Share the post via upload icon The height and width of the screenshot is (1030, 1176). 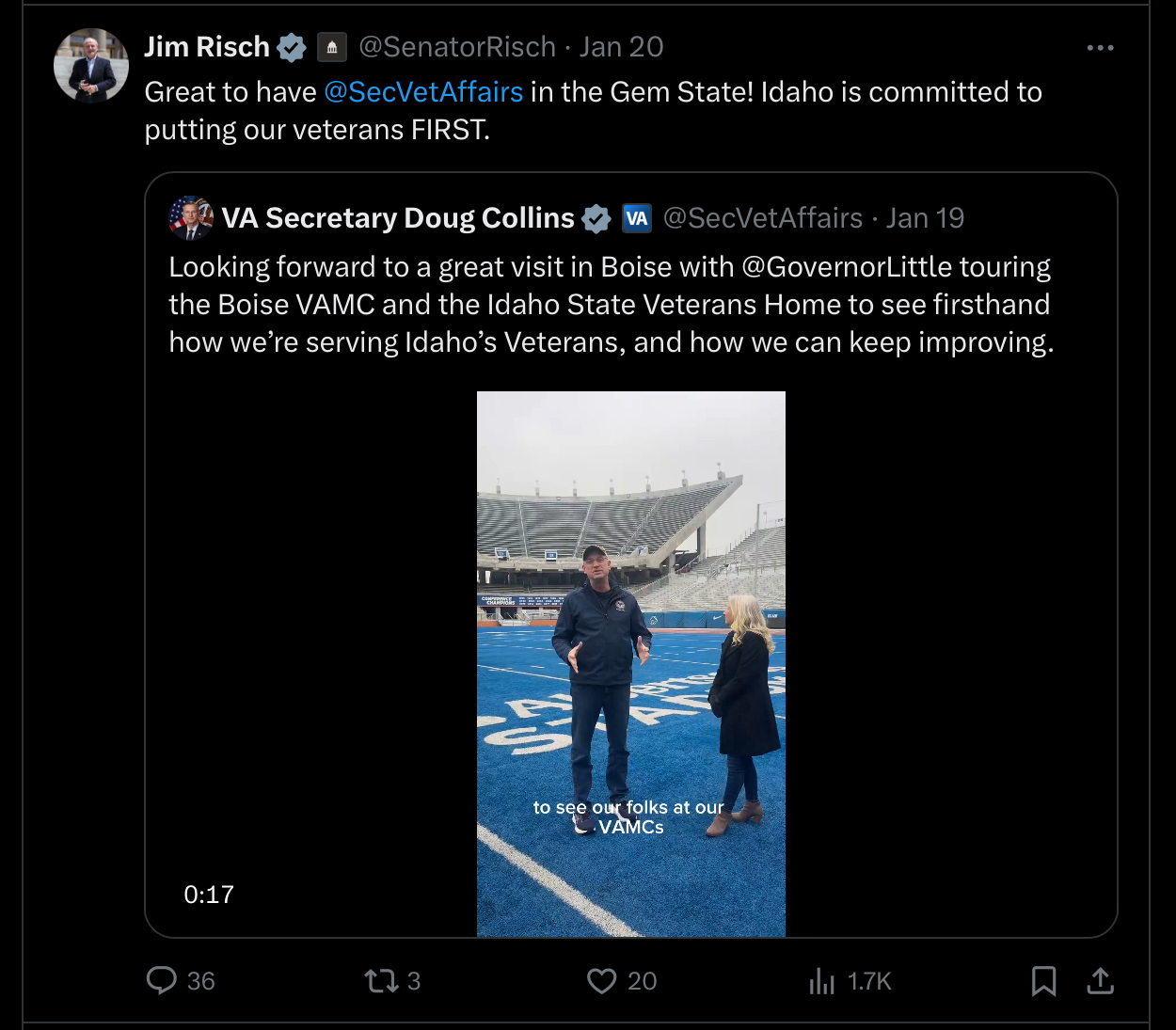point(1100,981)
